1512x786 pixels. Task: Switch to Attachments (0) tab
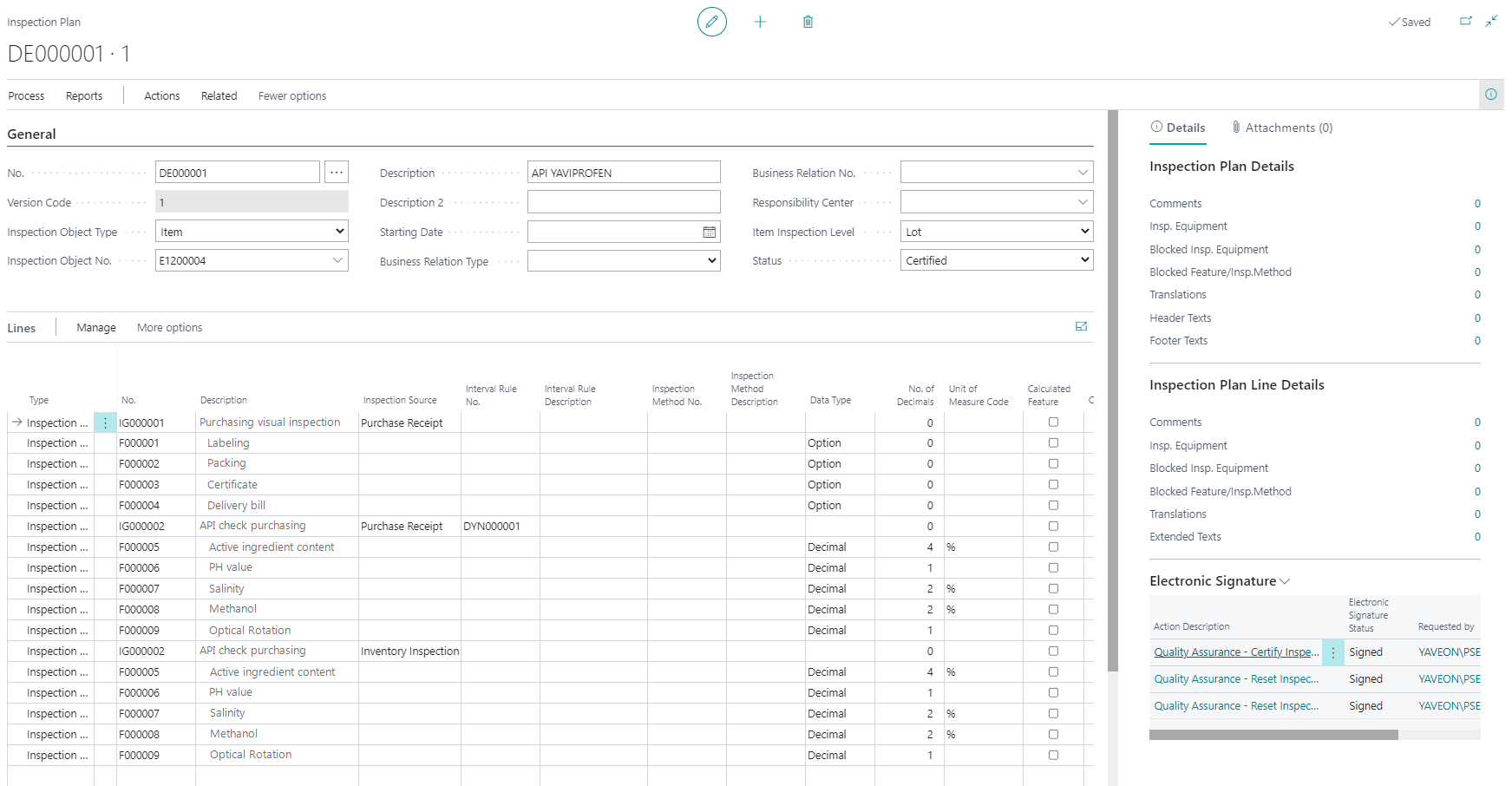tap(1282, 128)
